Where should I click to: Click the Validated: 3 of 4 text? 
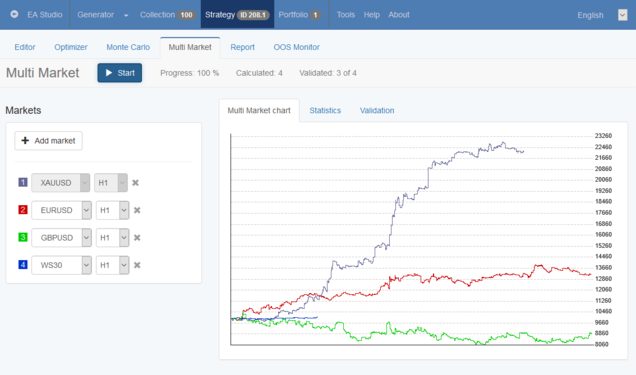[328, 73]
